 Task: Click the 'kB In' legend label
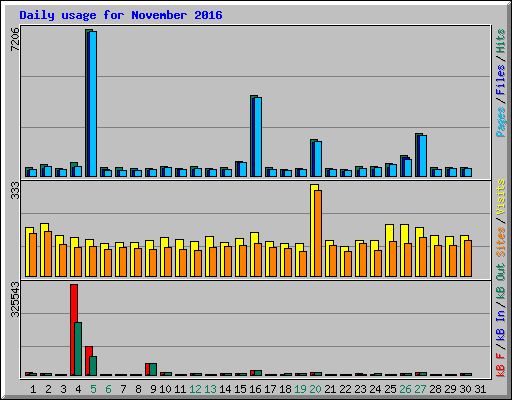tap(500, 325)
